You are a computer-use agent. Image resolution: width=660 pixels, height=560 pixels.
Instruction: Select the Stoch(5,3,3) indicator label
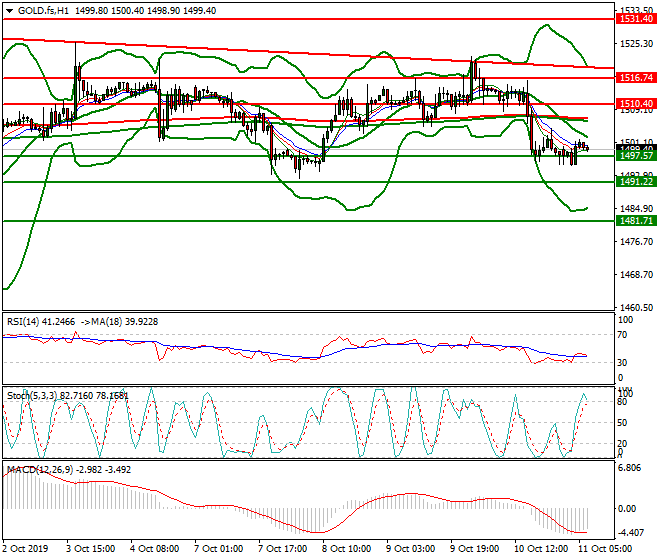(x=32, y=396)
